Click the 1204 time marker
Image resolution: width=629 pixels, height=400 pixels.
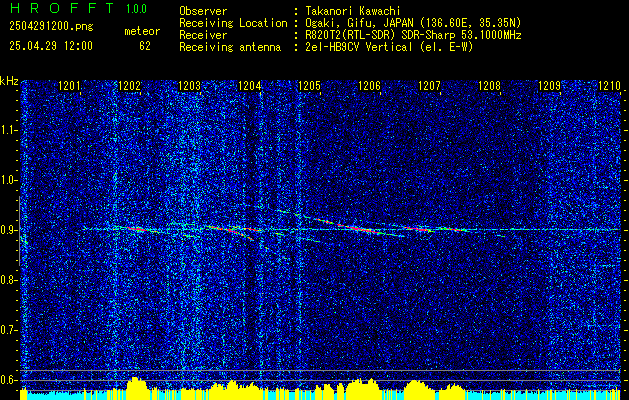[250, 86]
